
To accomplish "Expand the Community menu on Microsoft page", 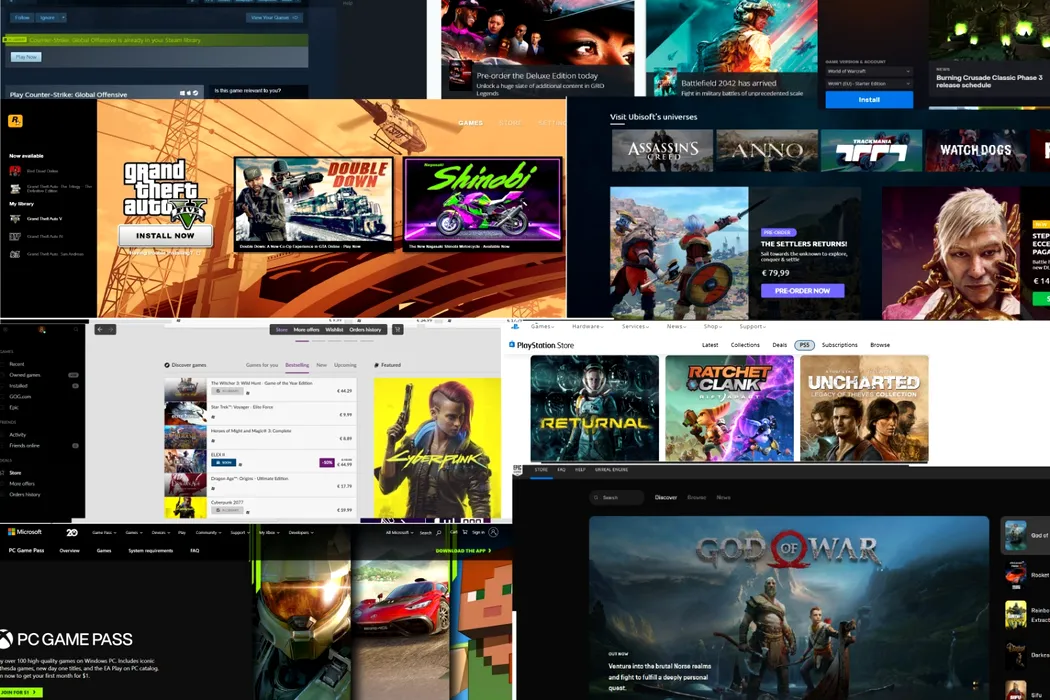I will 207,533.
